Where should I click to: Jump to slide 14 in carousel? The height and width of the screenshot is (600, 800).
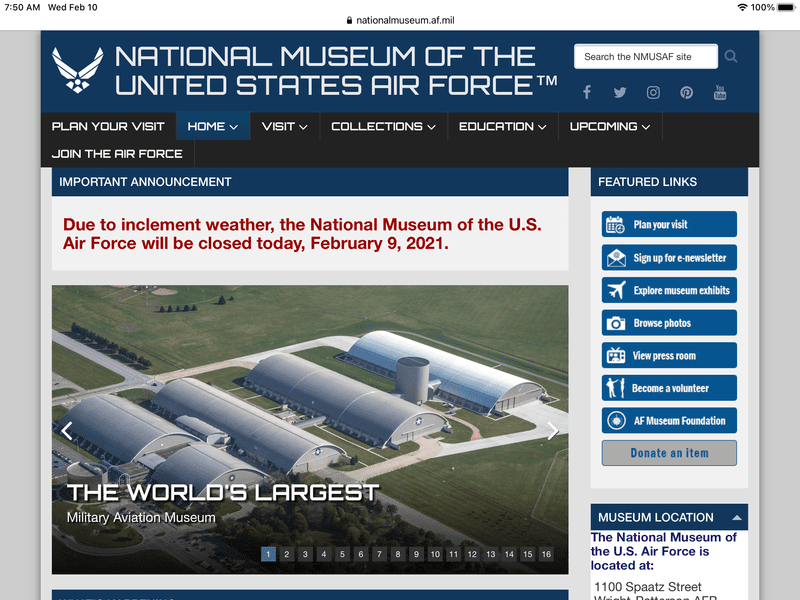tap(509, 554)
